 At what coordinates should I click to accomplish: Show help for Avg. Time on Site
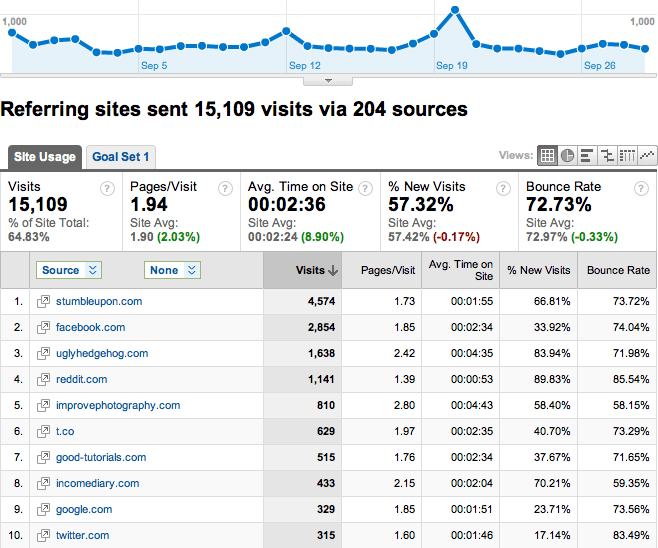pyautogui.click(x=363, y=188)
